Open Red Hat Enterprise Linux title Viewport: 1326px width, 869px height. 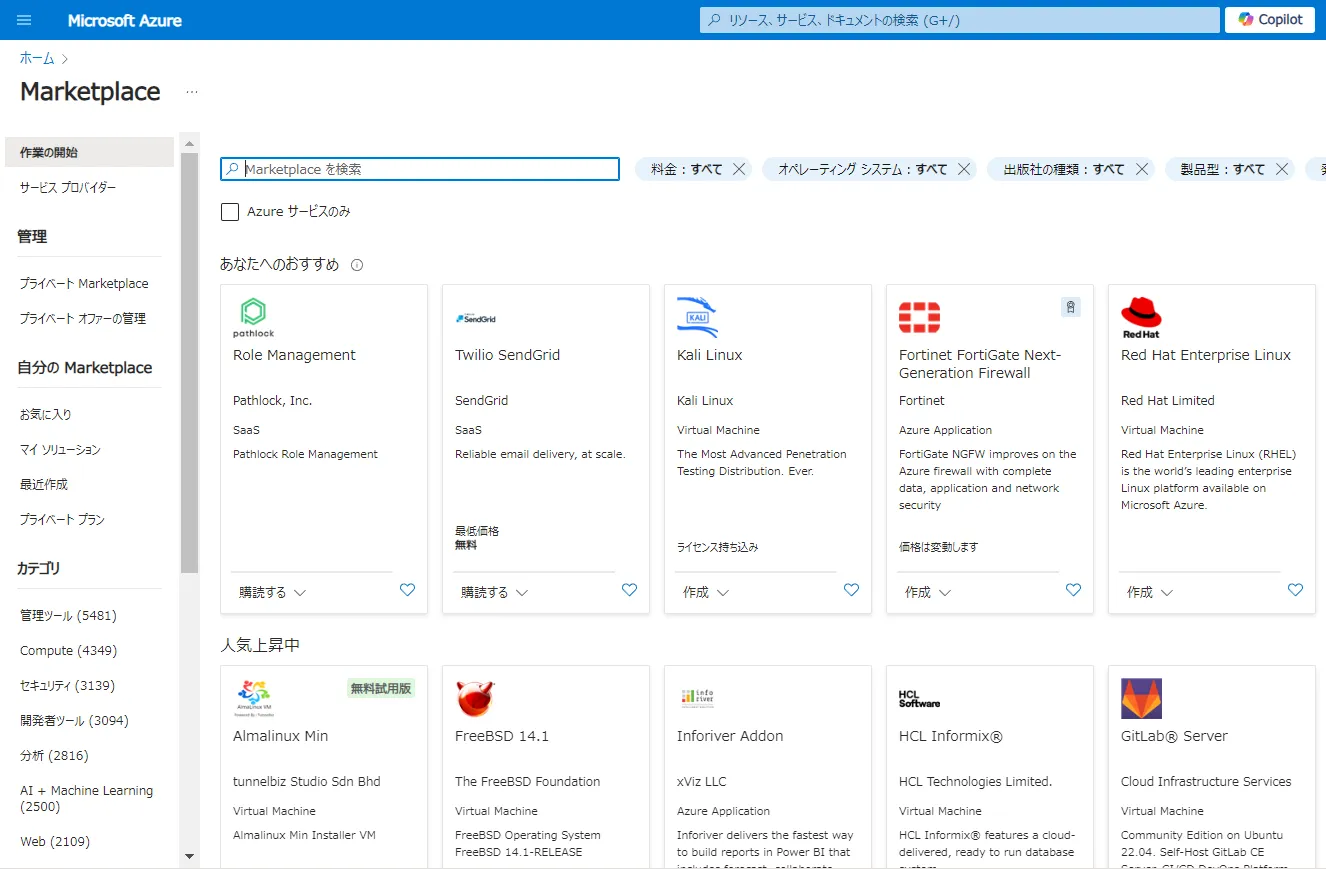point(1206,355)
